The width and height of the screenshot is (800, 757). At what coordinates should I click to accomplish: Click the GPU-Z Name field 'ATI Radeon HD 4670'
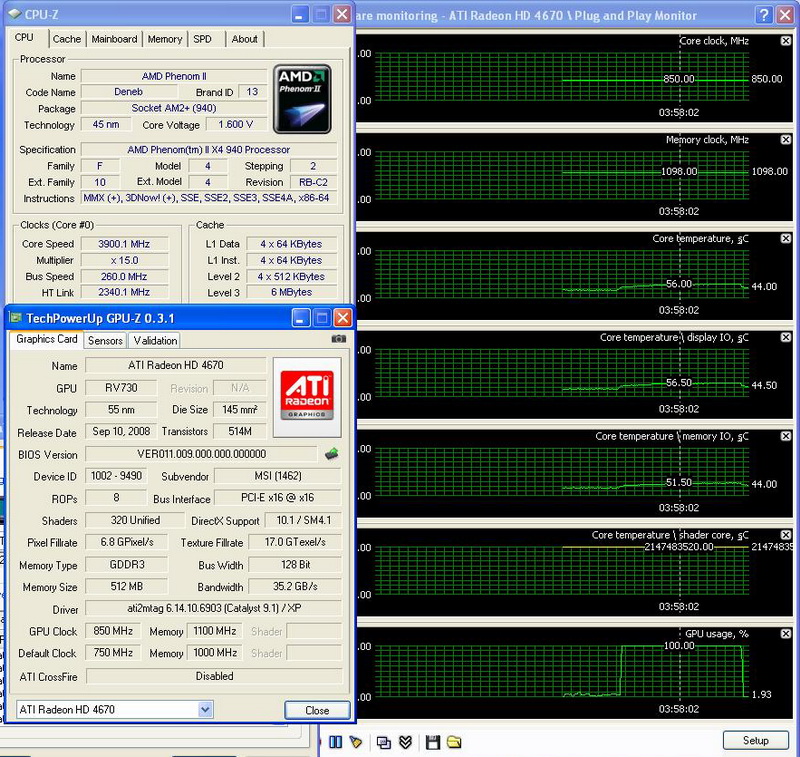pos(176,365)
